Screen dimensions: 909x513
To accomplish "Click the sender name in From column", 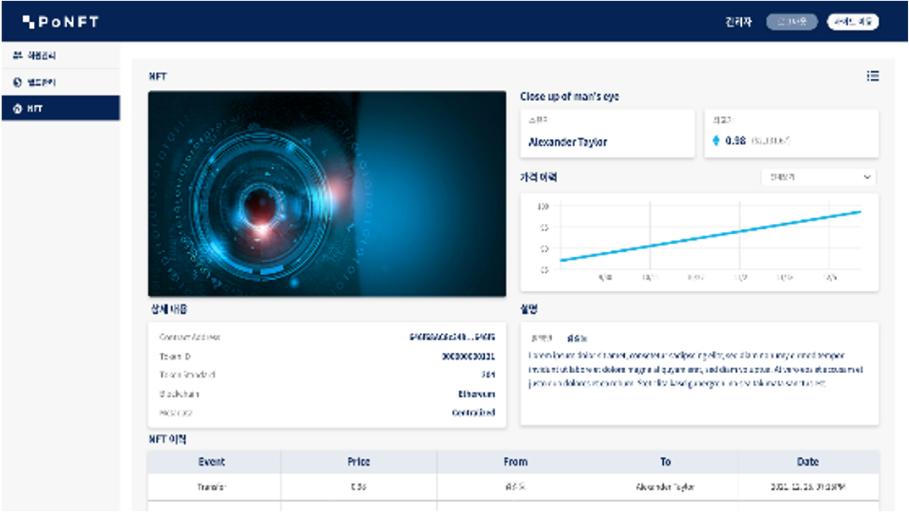I will pos(515,487).
